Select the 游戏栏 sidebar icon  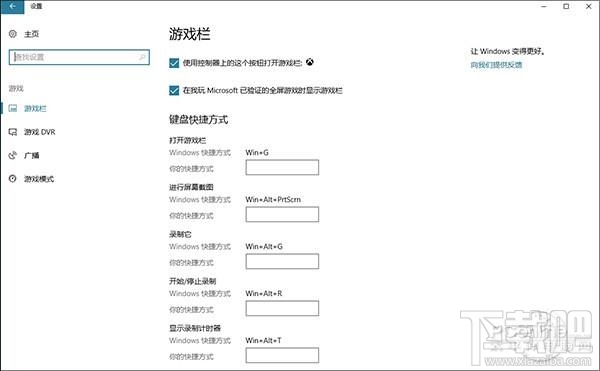(13, 109)
